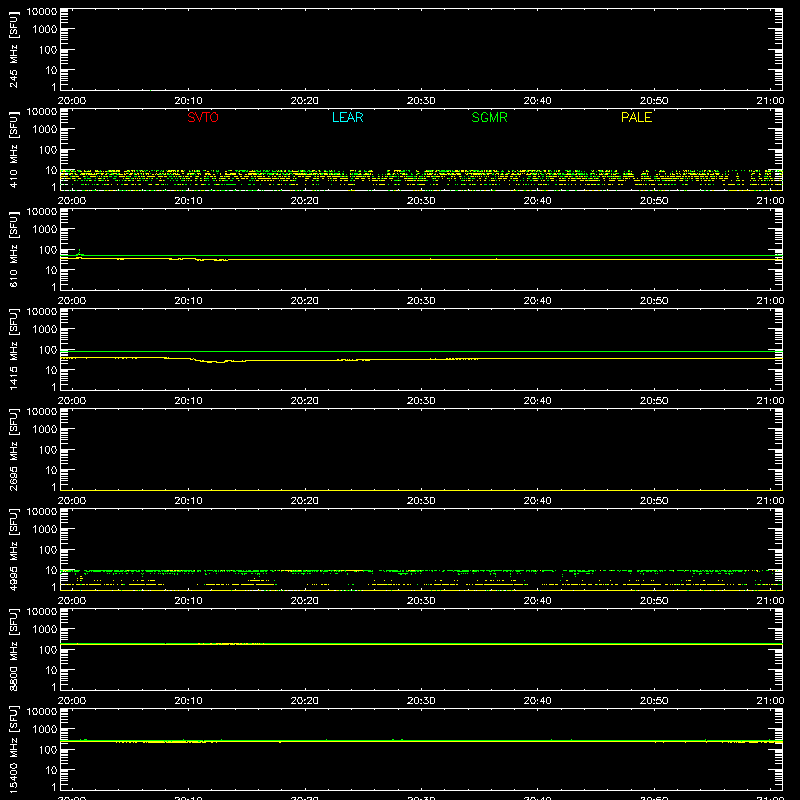Screen dimensions: 800x800
Task: Click the green SGMR station label
Action: pos(489,117)
